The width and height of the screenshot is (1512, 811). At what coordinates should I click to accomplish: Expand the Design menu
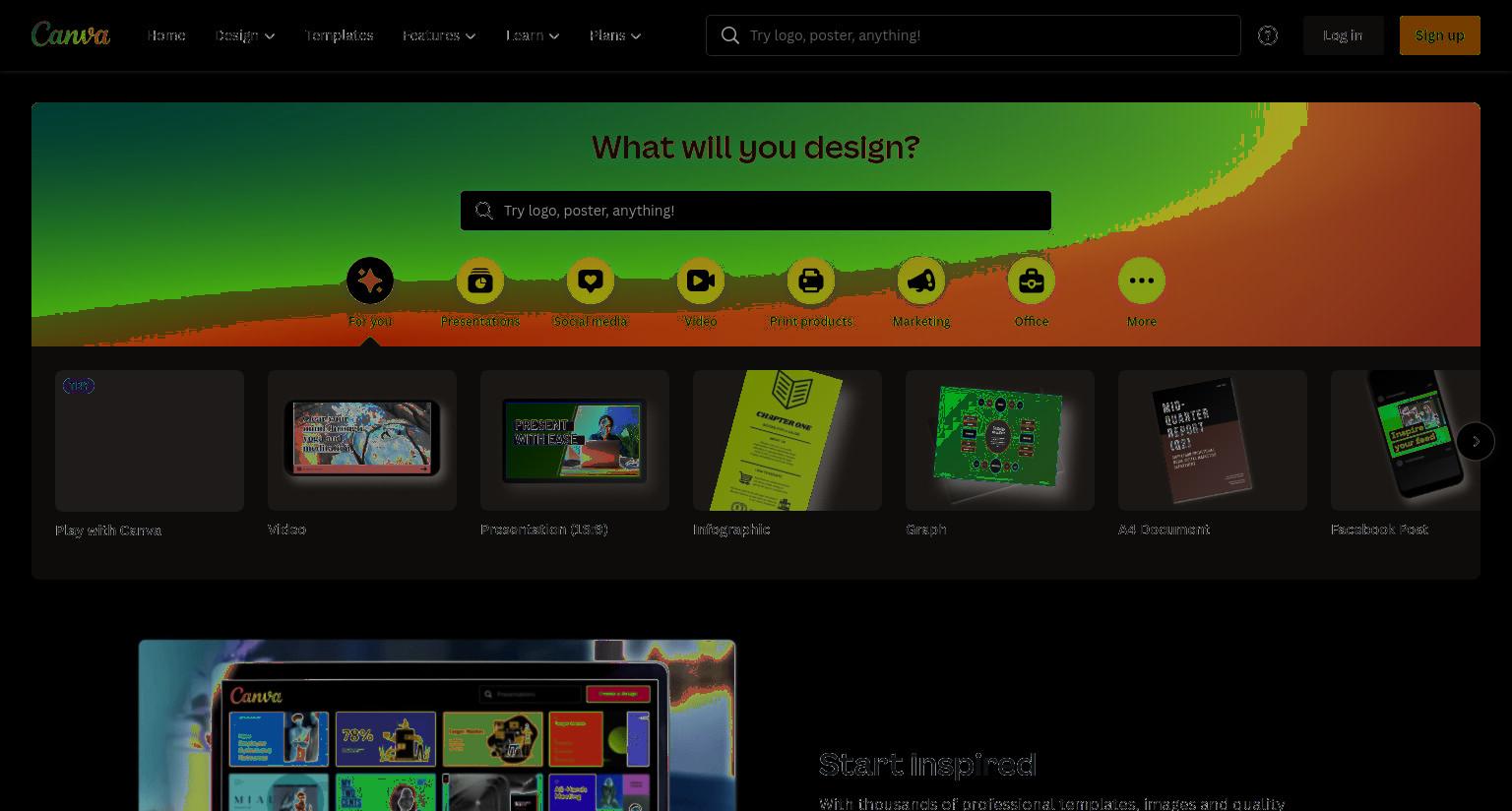(x=245, y=35)
